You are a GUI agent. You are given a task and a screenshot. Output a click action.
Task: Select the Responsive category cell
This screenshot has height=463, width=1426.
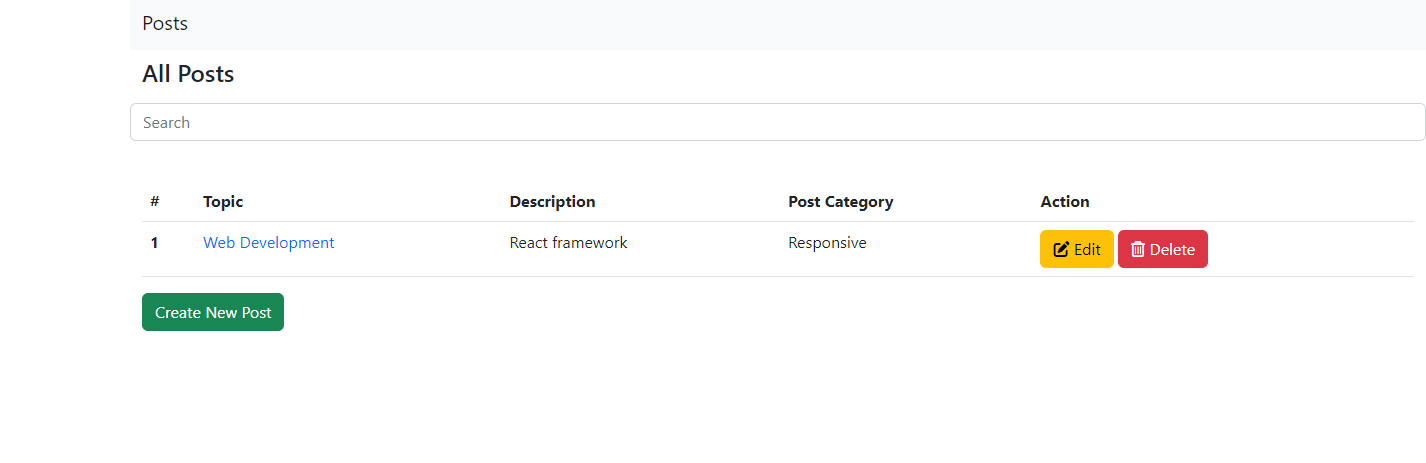(827, 243)
